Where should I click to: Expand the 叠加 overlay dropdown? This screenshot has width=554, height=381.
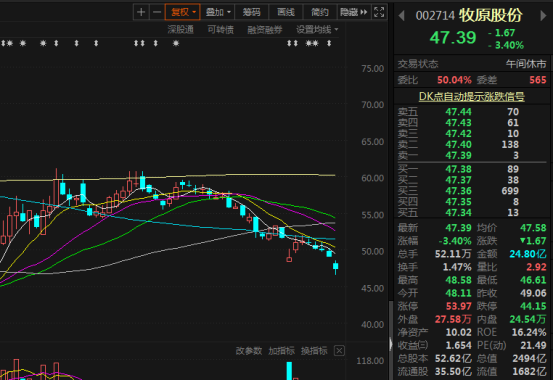point(217,12)
